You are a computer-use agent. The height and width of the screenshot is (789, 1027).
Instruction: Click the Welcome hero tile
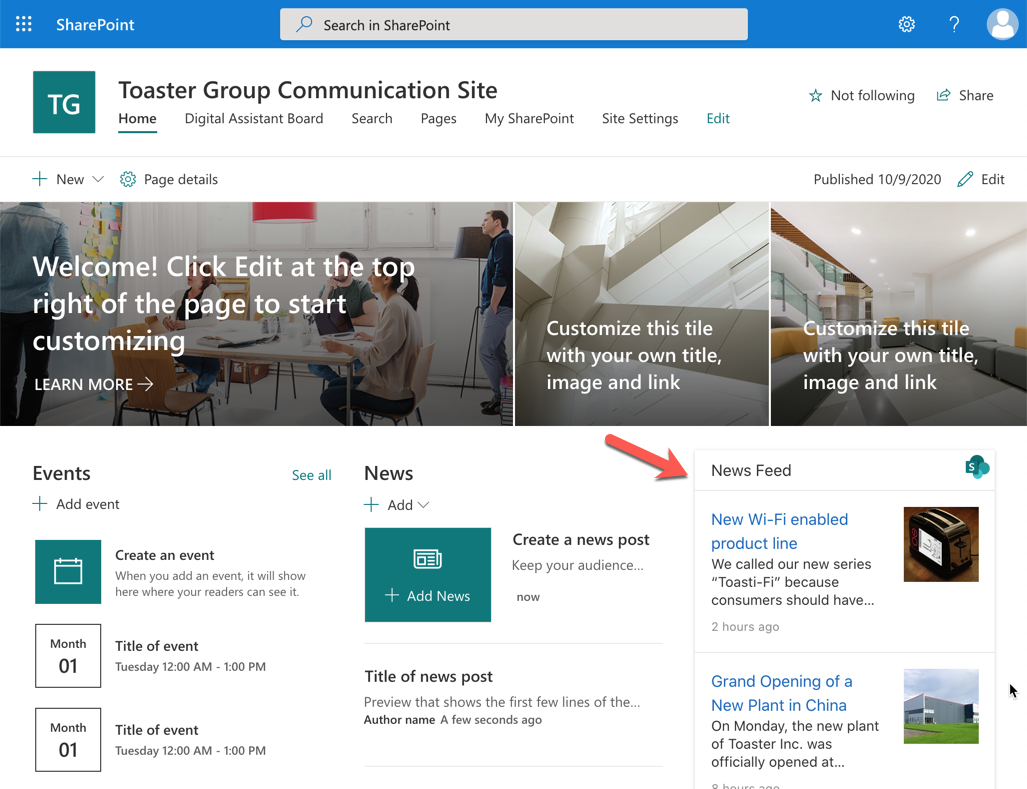256,314
